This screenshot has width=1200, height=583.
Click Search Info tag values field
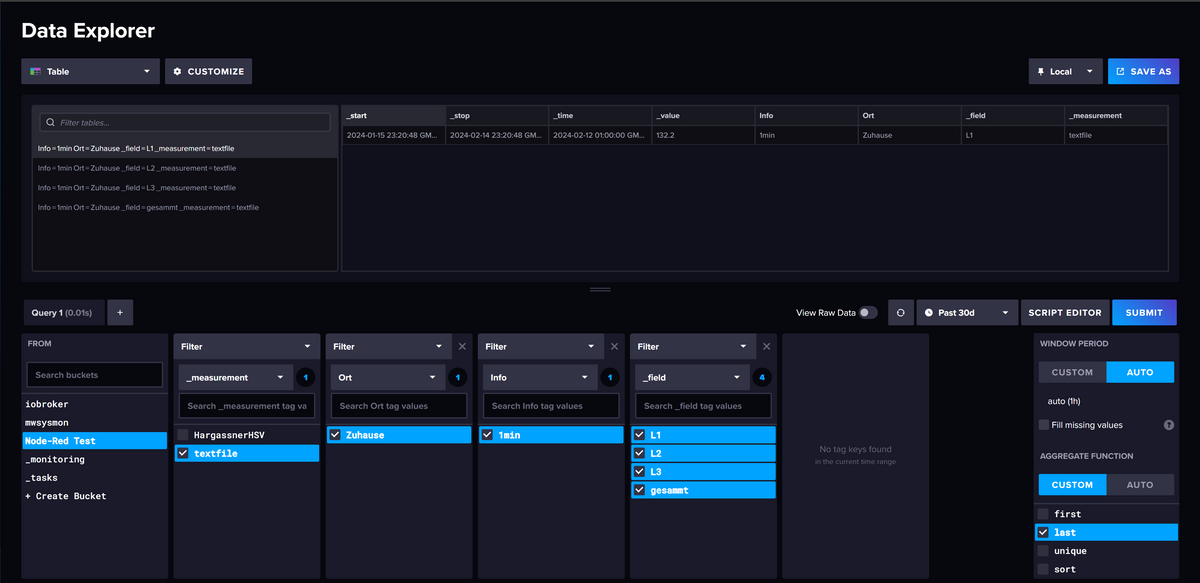[550, 406]
